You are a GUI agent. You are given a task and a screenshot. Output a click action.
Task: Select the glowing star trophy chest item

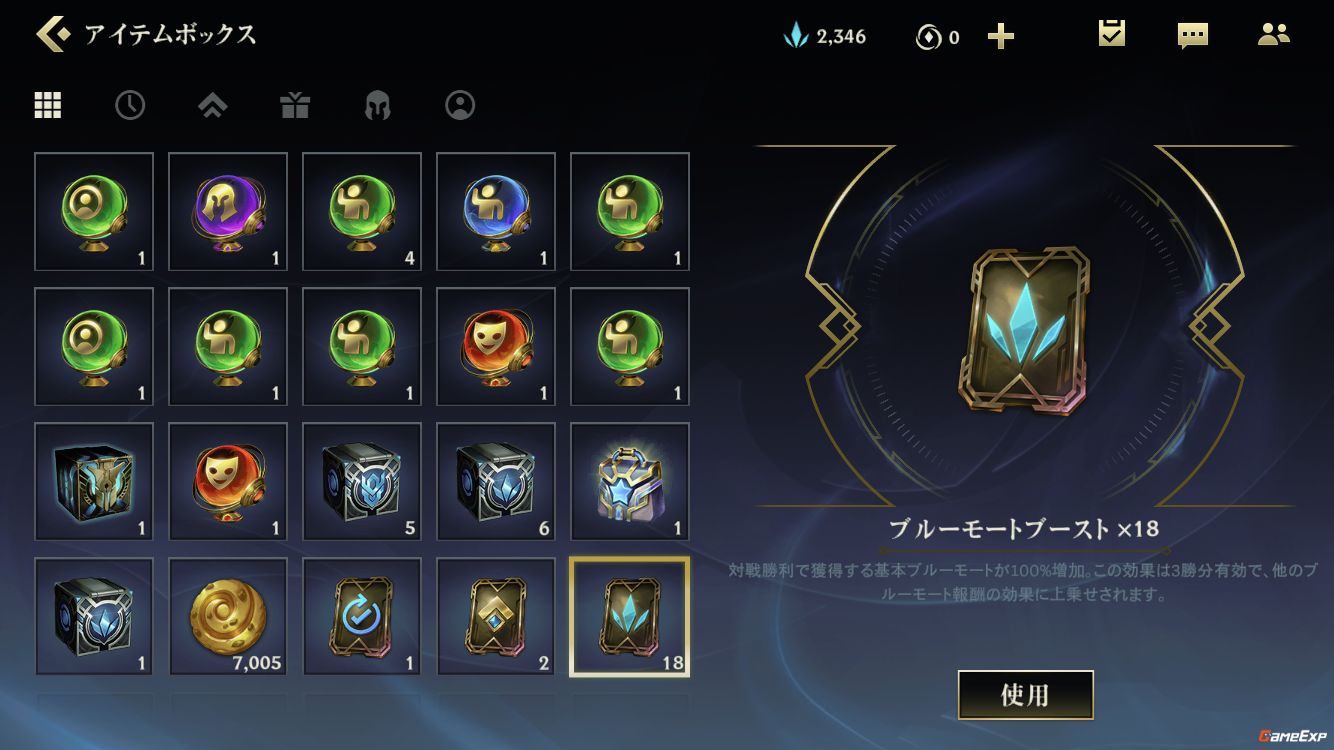630,482
